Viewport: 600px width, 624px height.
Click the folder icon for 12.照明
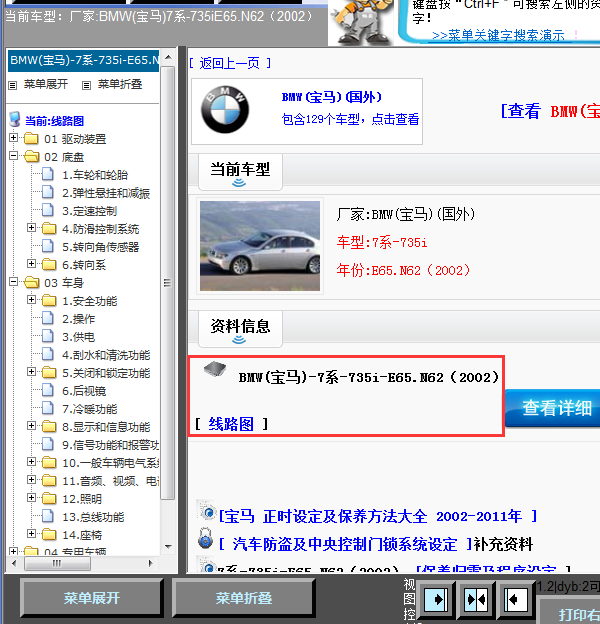tap(49, 498)
